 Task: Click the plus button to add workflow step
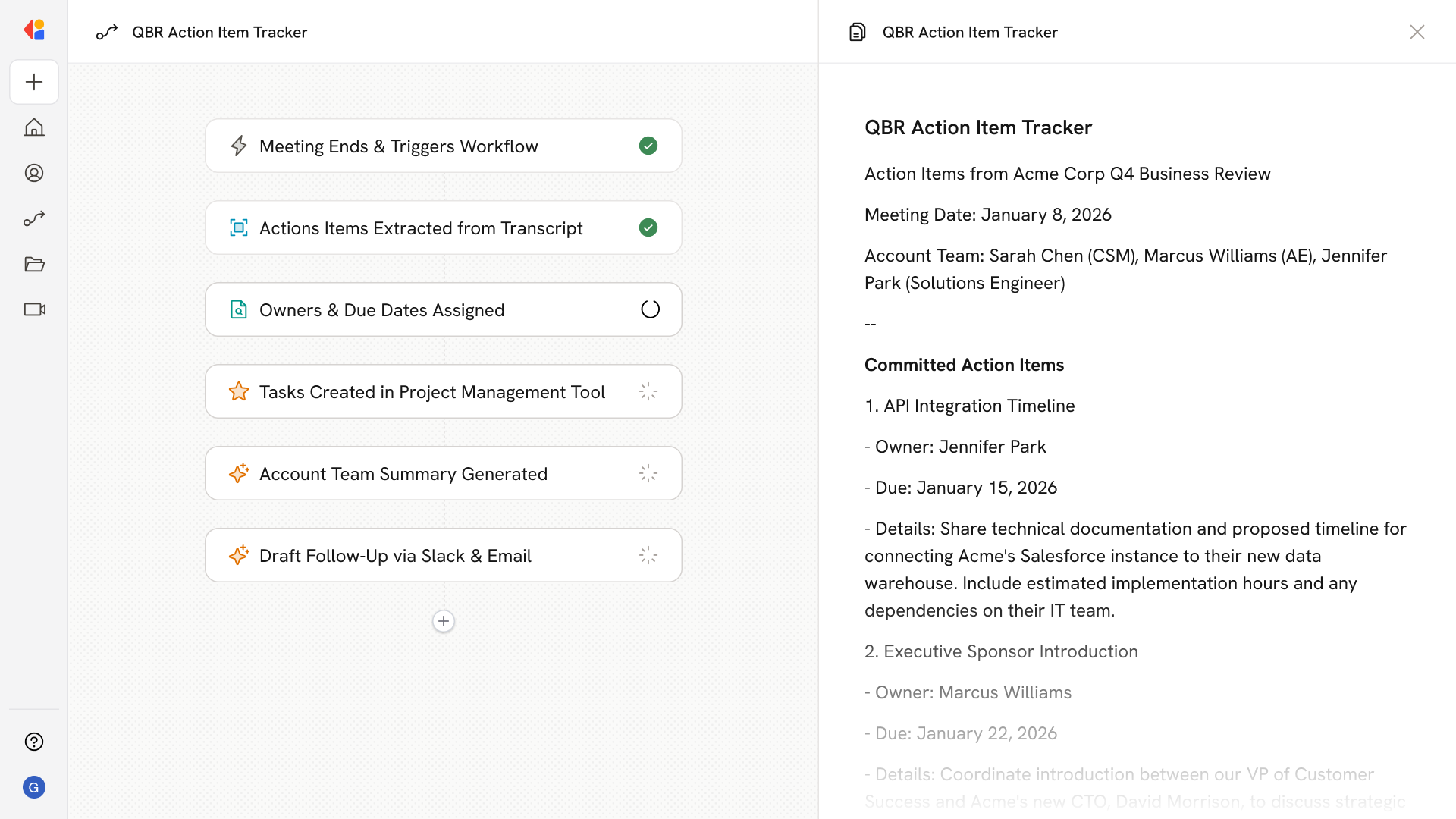click(444, 621)
